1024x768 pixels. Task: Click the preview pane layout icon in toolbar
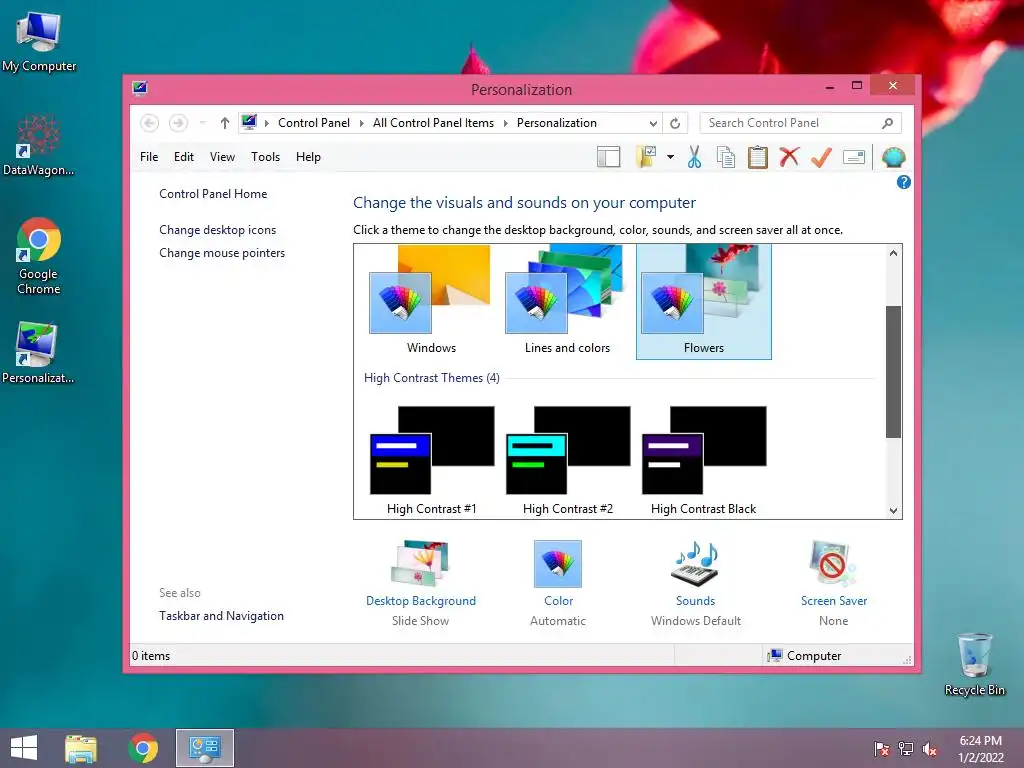point(608,157)
